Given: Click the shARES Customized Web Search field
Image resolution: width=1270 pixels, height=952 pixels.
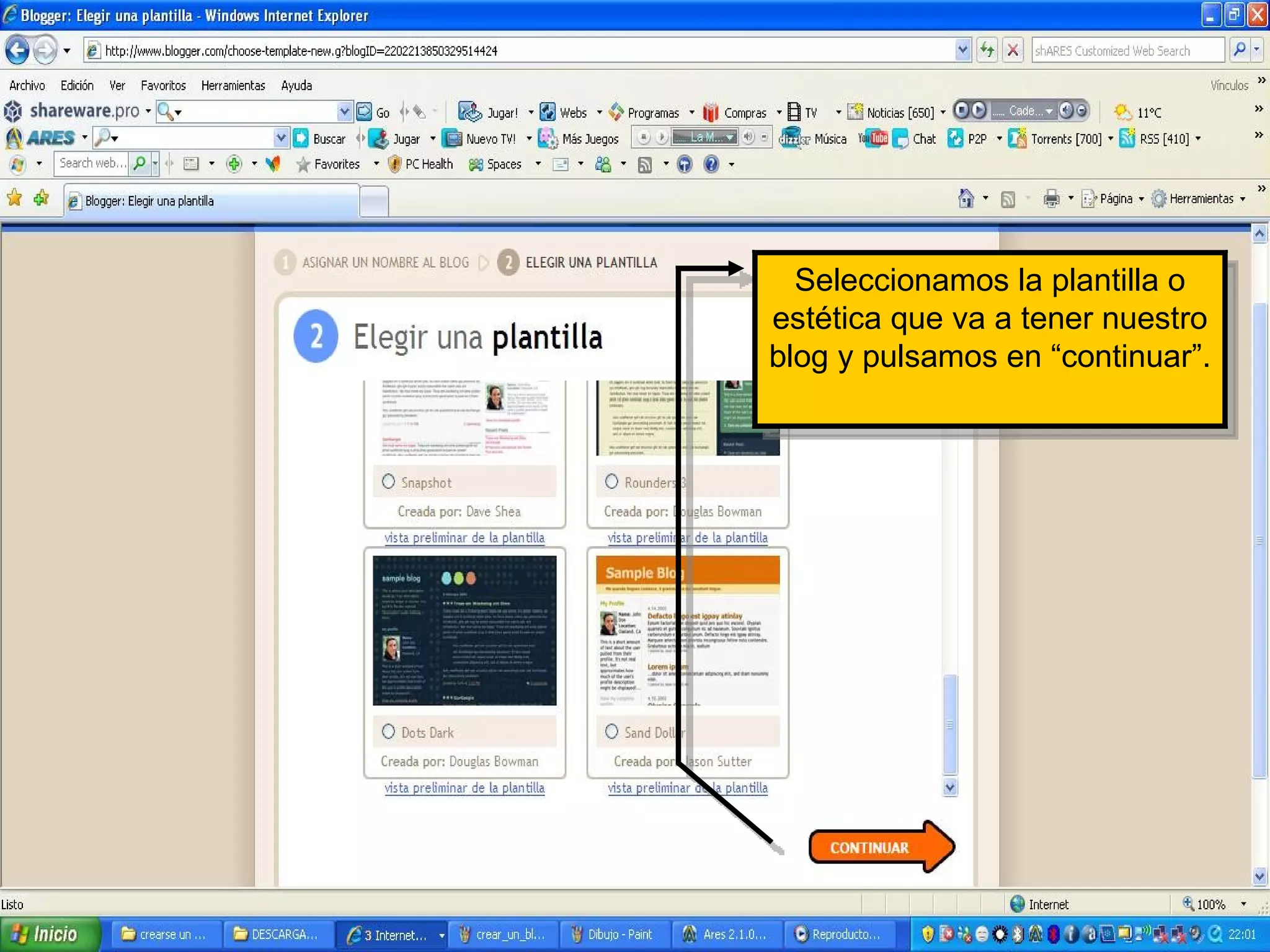Looking at the screenshot, I should (x=1128, y=50).
